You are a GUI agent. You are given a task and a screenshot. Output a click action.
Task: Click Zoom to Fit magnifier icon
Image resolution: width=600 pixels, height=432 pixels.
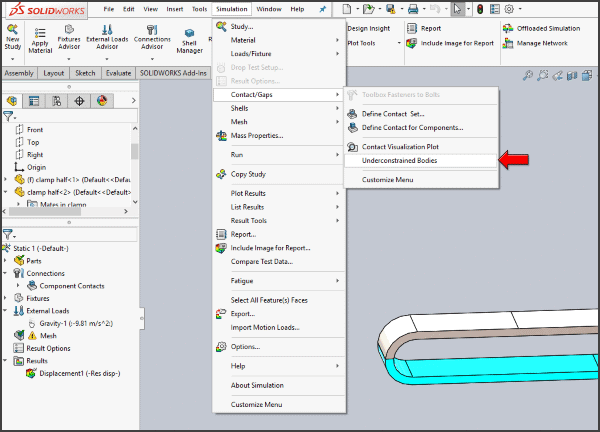528,76
